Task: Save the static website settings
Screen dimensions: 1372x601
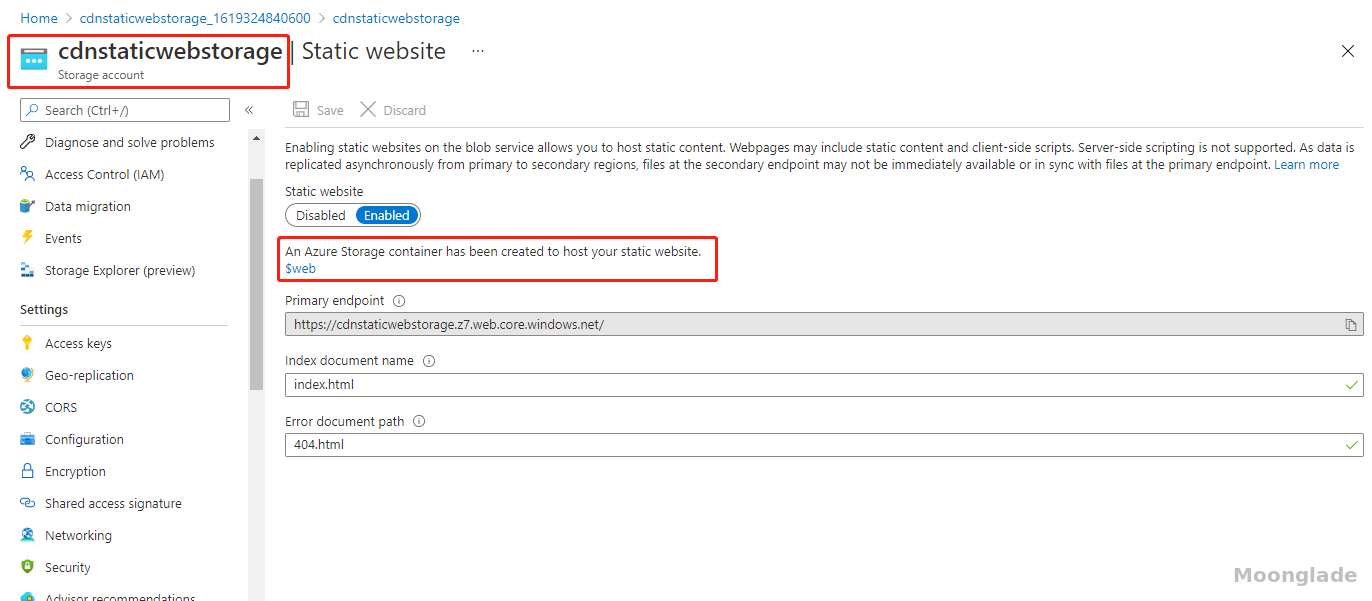Action: click(x=318, y=110)
